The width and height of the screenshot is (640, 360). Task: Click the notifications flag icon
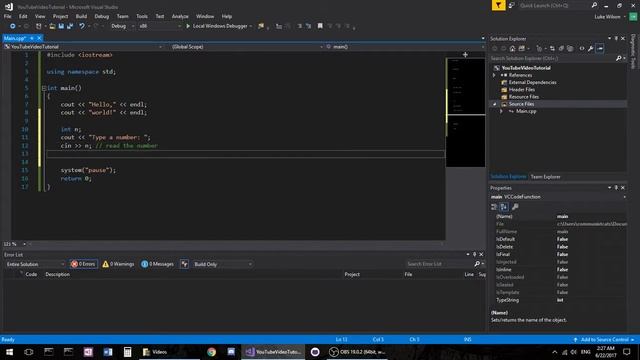tap(498, 5)
